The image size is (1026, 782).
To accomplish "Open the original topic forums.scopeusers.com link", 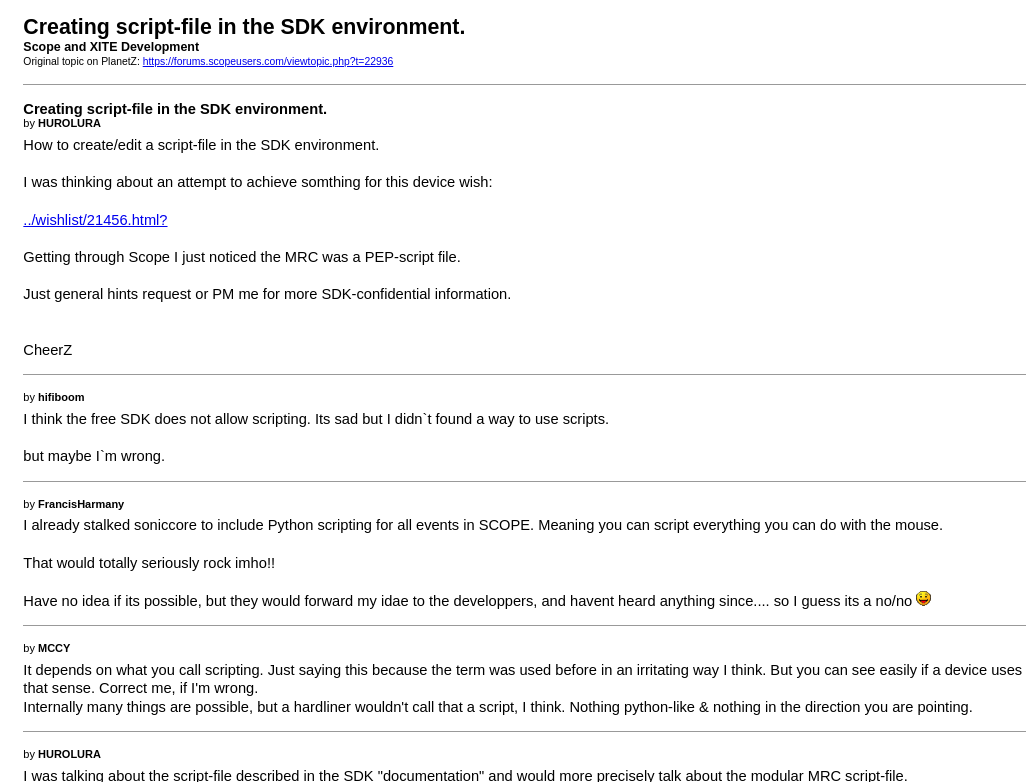I will (267, 62).
